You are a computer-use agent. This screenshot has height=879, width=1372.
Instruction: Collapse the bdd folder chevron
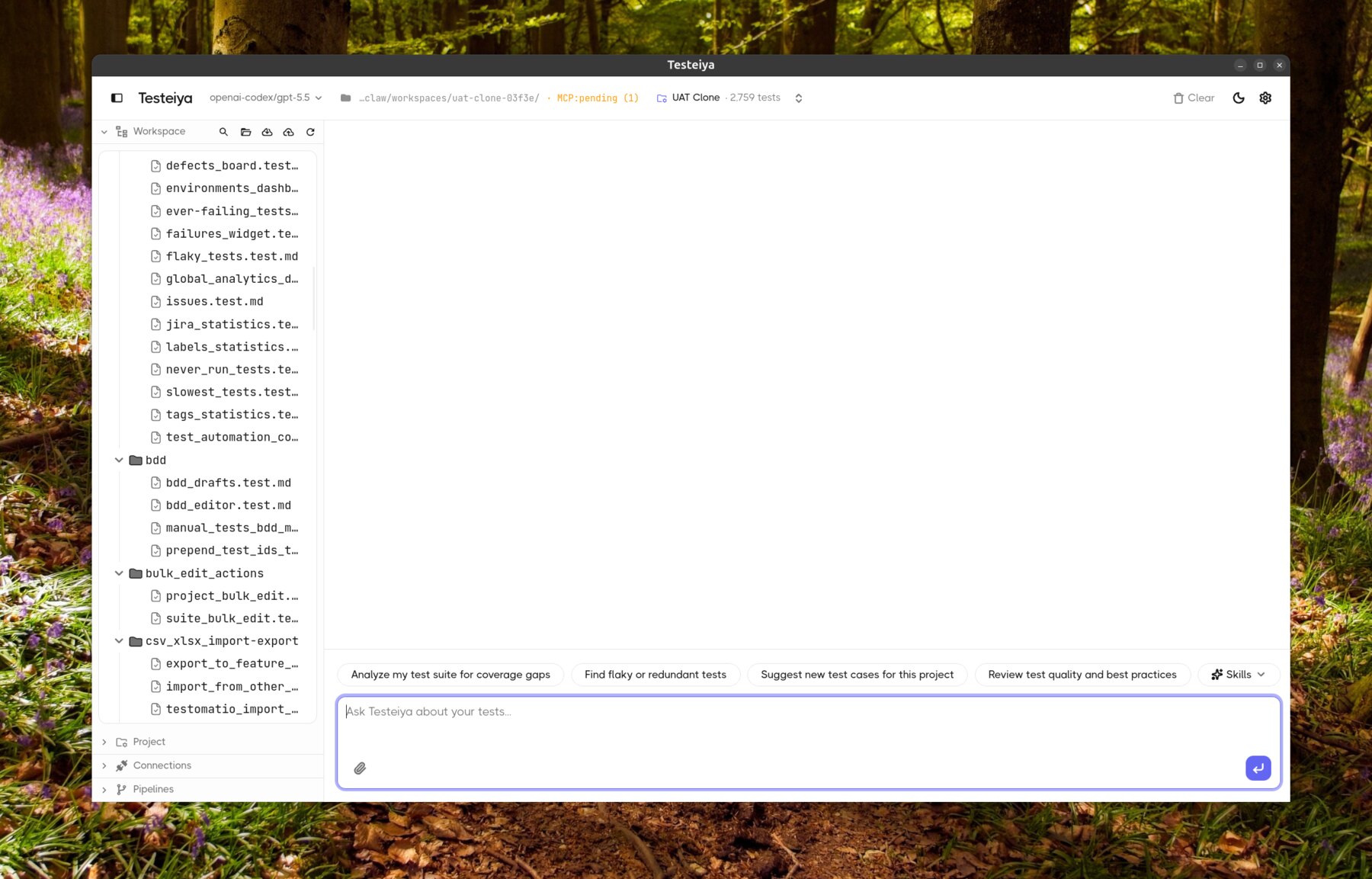pos(119,460)
